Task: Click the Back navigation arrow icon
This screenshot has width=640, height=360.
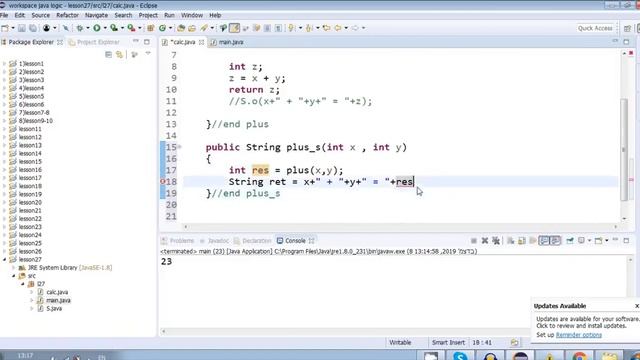Action: click(x=338, y=28)
